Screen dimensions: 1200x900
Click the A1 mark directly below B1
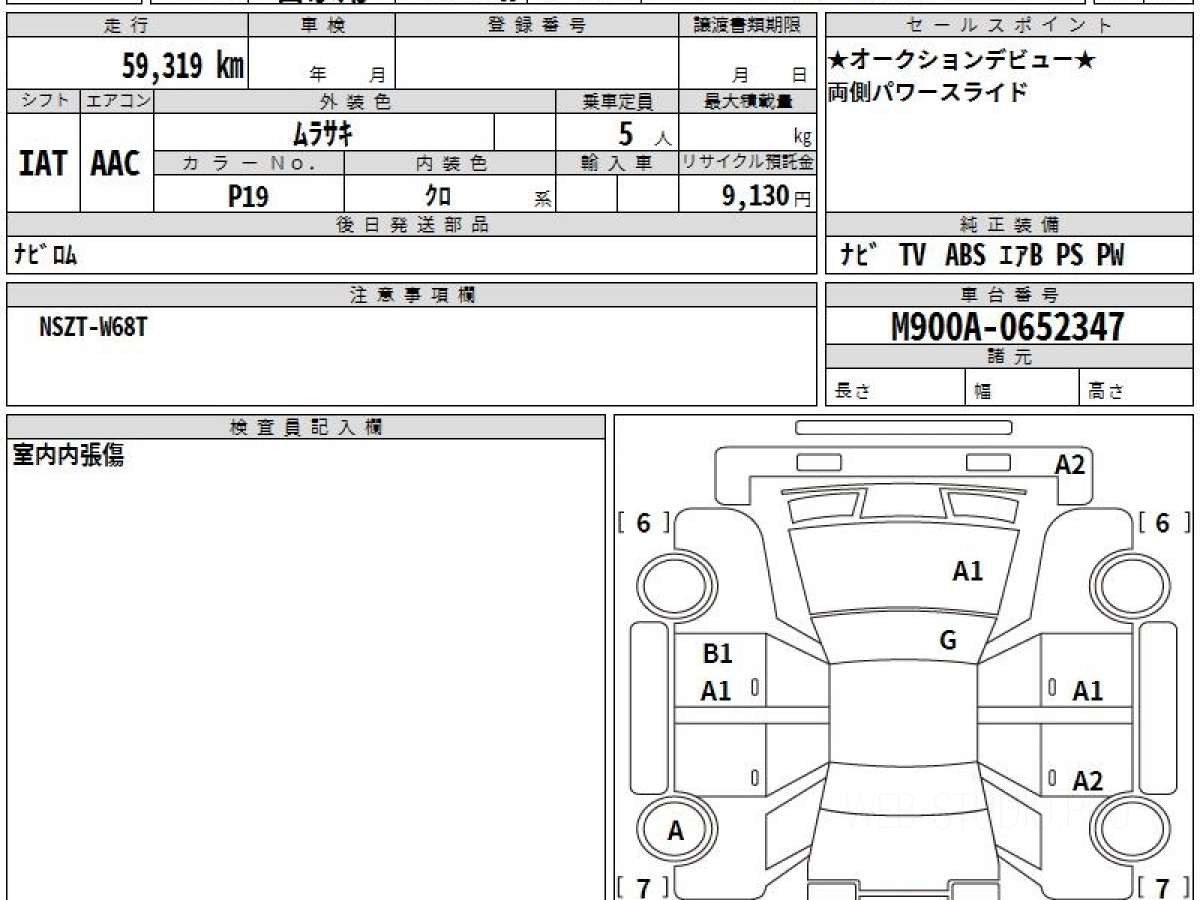pyautogui.click(x=716, y=690)
